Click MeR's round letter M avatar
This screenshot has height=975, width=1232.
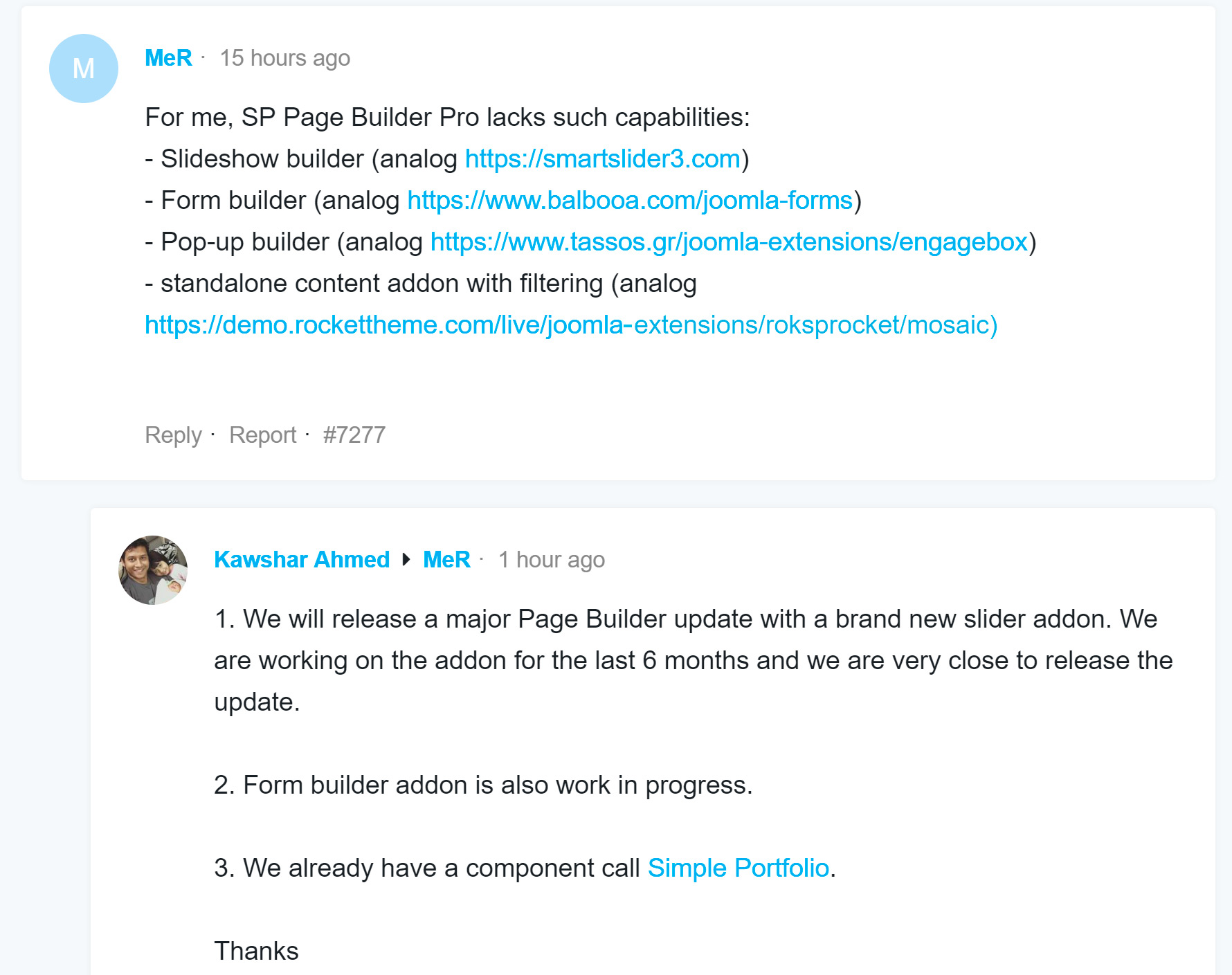pyautogui.click(x=84, y=69)
